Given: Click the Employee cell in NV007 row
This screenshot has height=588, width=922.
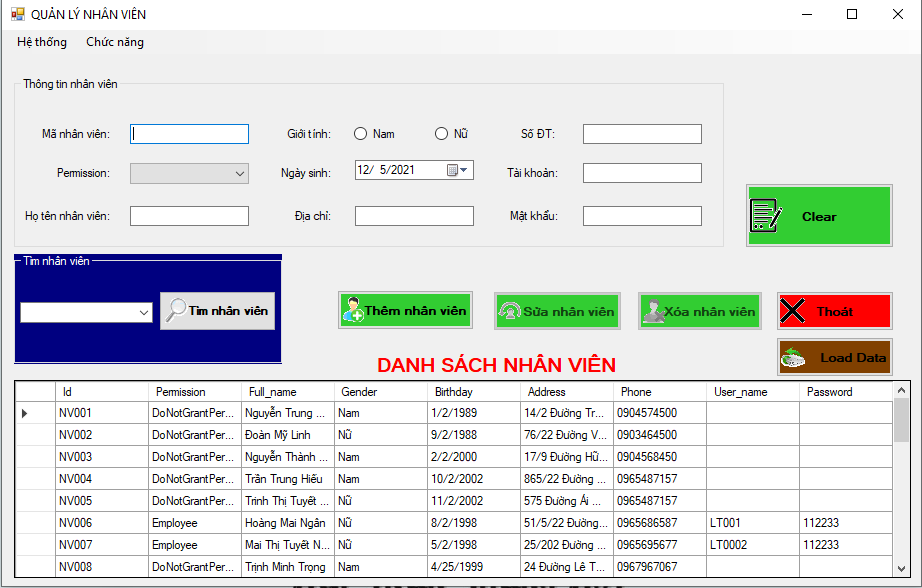Looking at the screenshot, I should point(195,545).
